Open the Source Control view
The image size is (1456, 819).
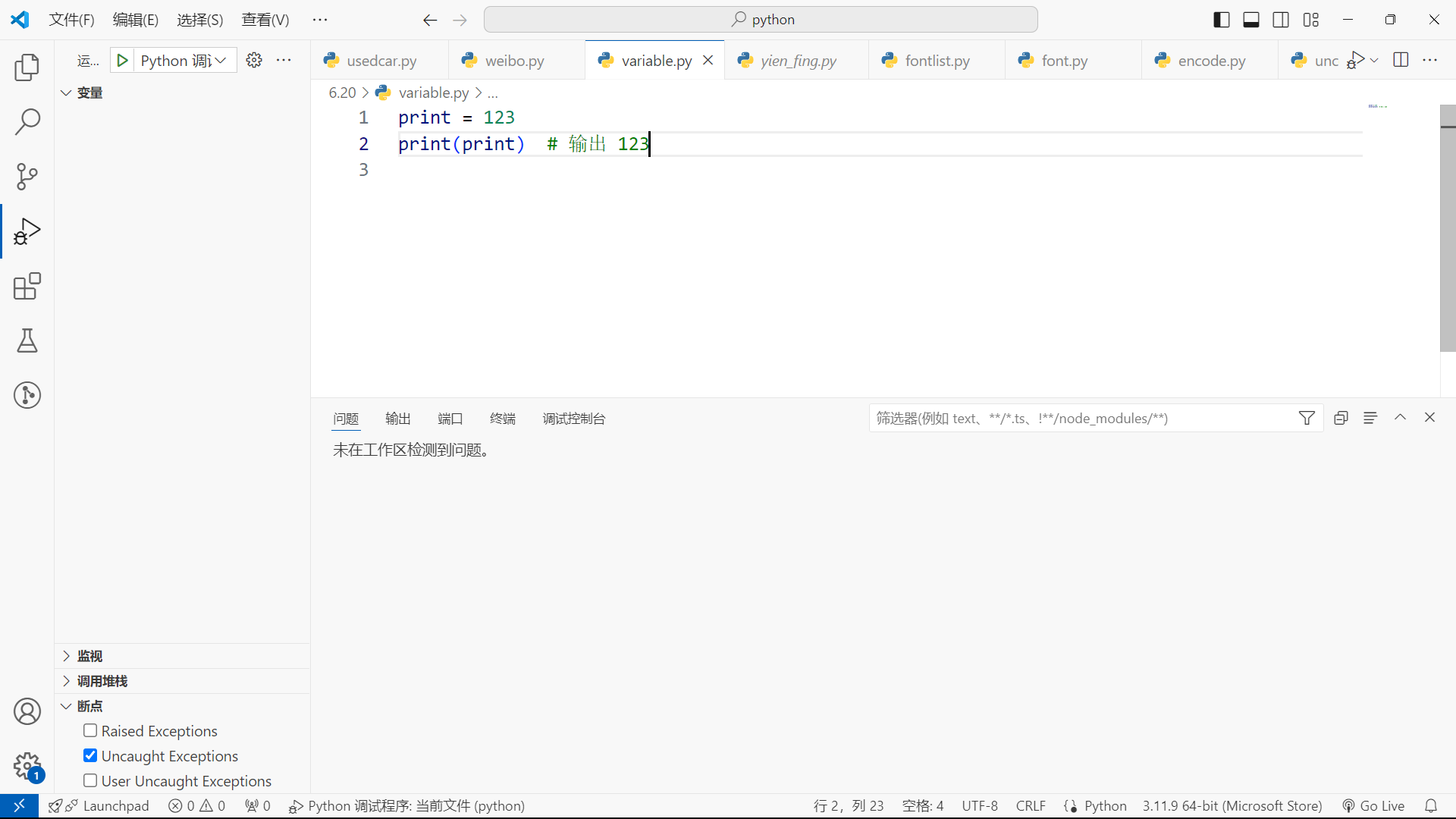click(x=27, y=177)
